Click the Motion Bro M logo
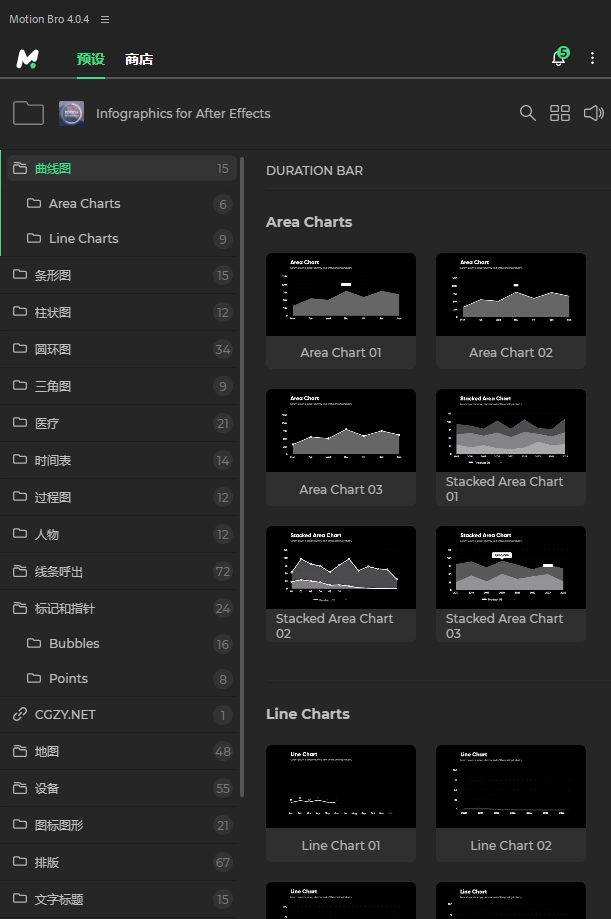The image size is (611, 919). tap(28, 59)
